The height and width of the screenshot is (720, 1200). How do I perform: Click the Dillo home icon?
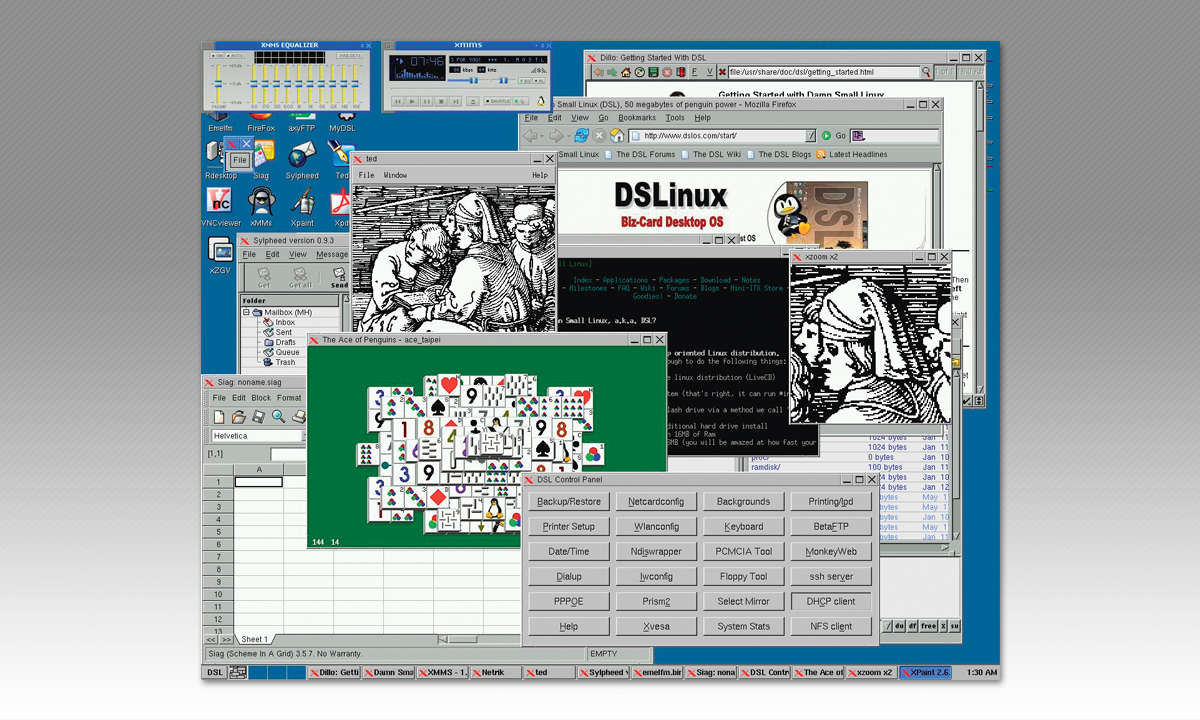(624, 72)
